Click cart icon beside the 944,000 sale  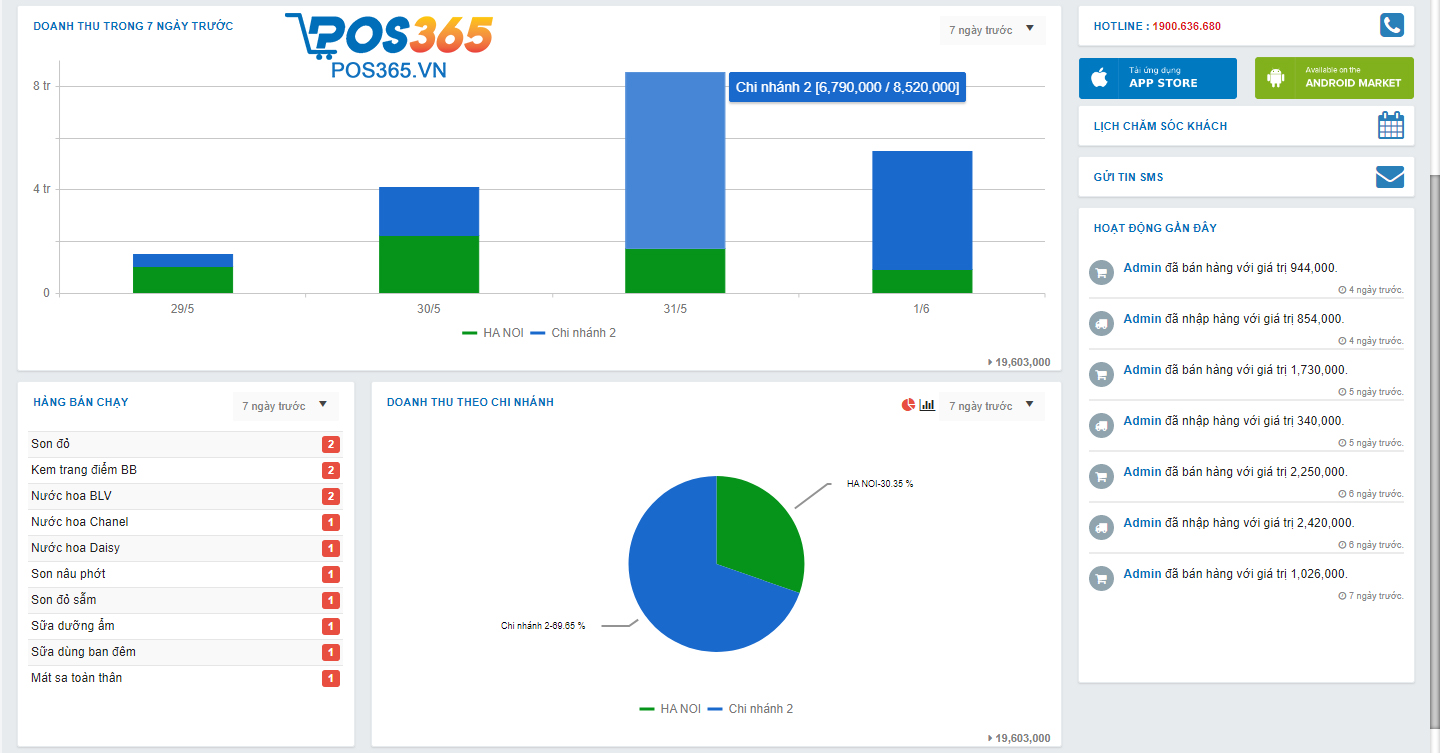[1101, 272]
